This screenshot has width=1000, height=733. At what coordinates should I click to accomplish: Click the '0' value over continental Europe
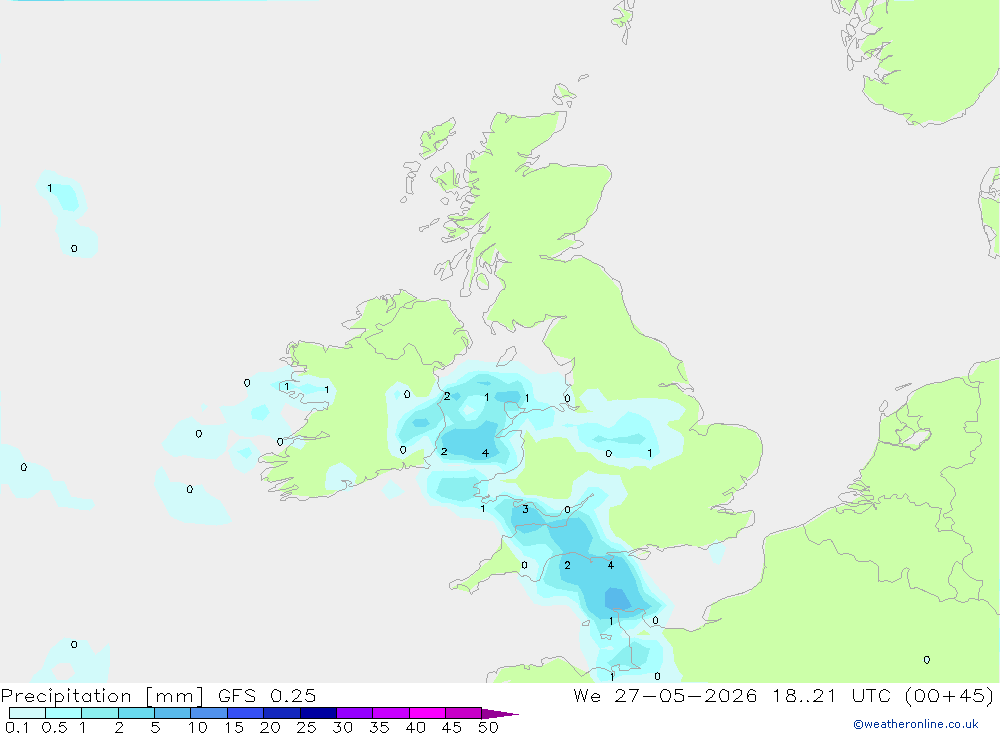[x=927, y=660]
